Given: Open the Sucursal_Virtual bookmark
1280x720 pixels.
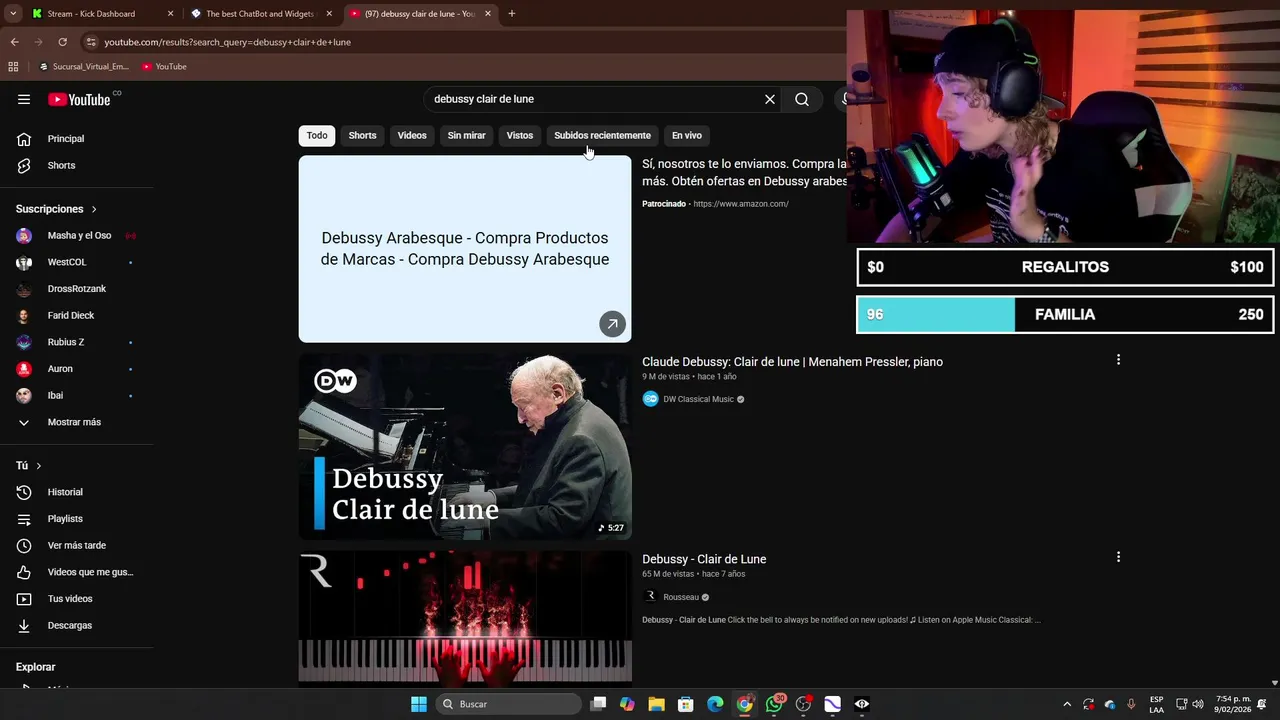Looking at the screenshot, I should click(x=84, y=66).
